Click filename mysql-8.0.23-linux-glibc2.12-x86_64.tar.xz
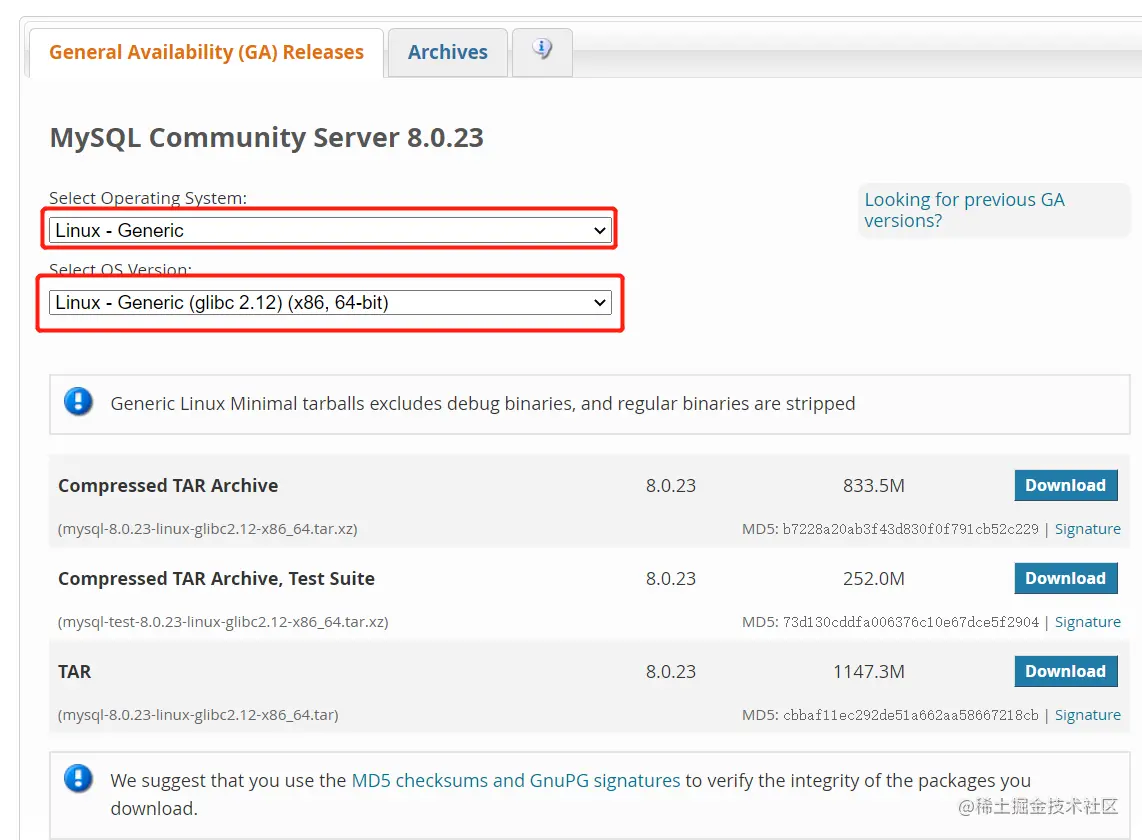 (x=208, y=529)
